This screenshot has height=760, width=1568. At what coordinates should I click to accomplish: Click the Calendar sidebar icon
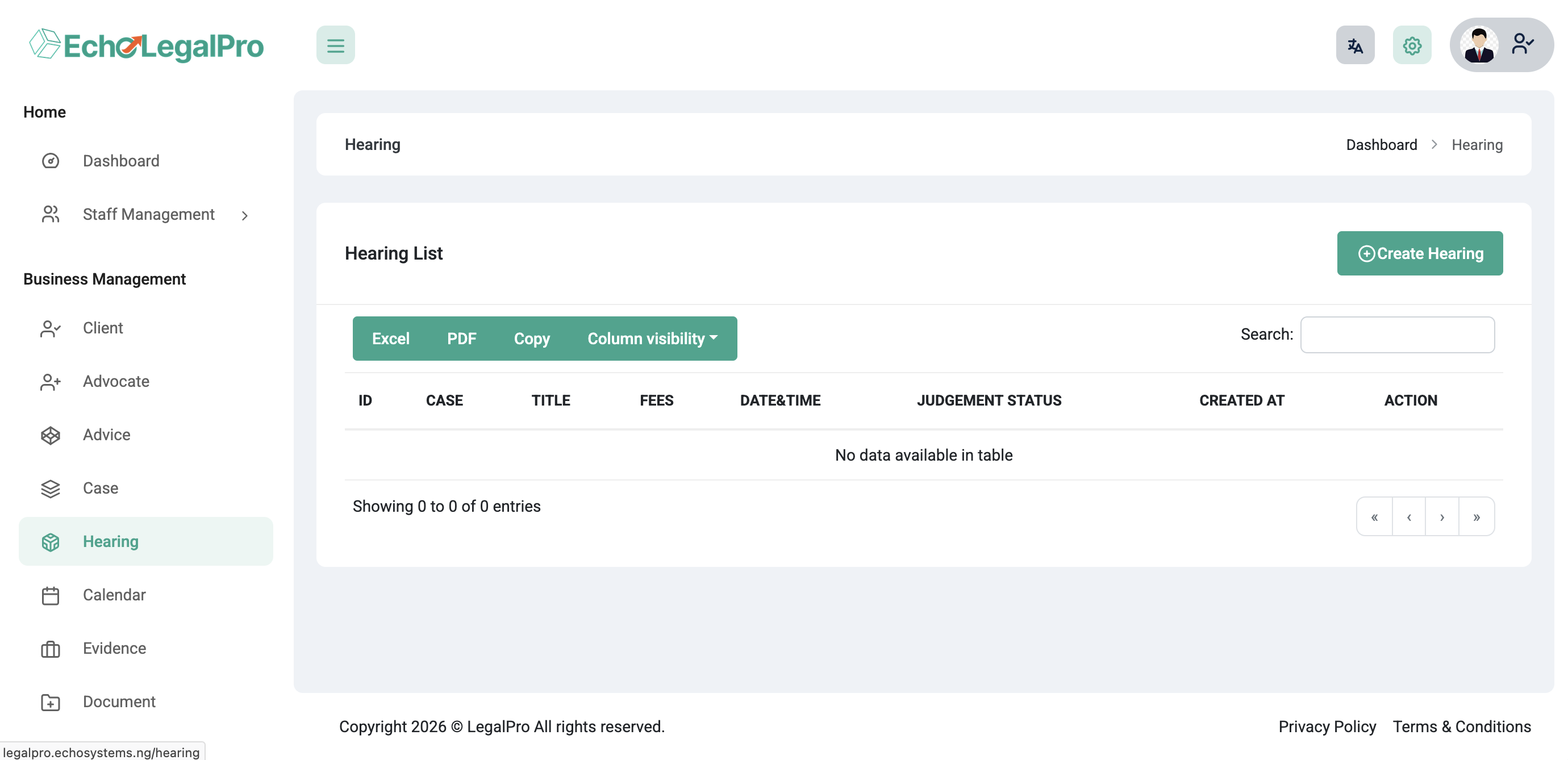[51, 595]
